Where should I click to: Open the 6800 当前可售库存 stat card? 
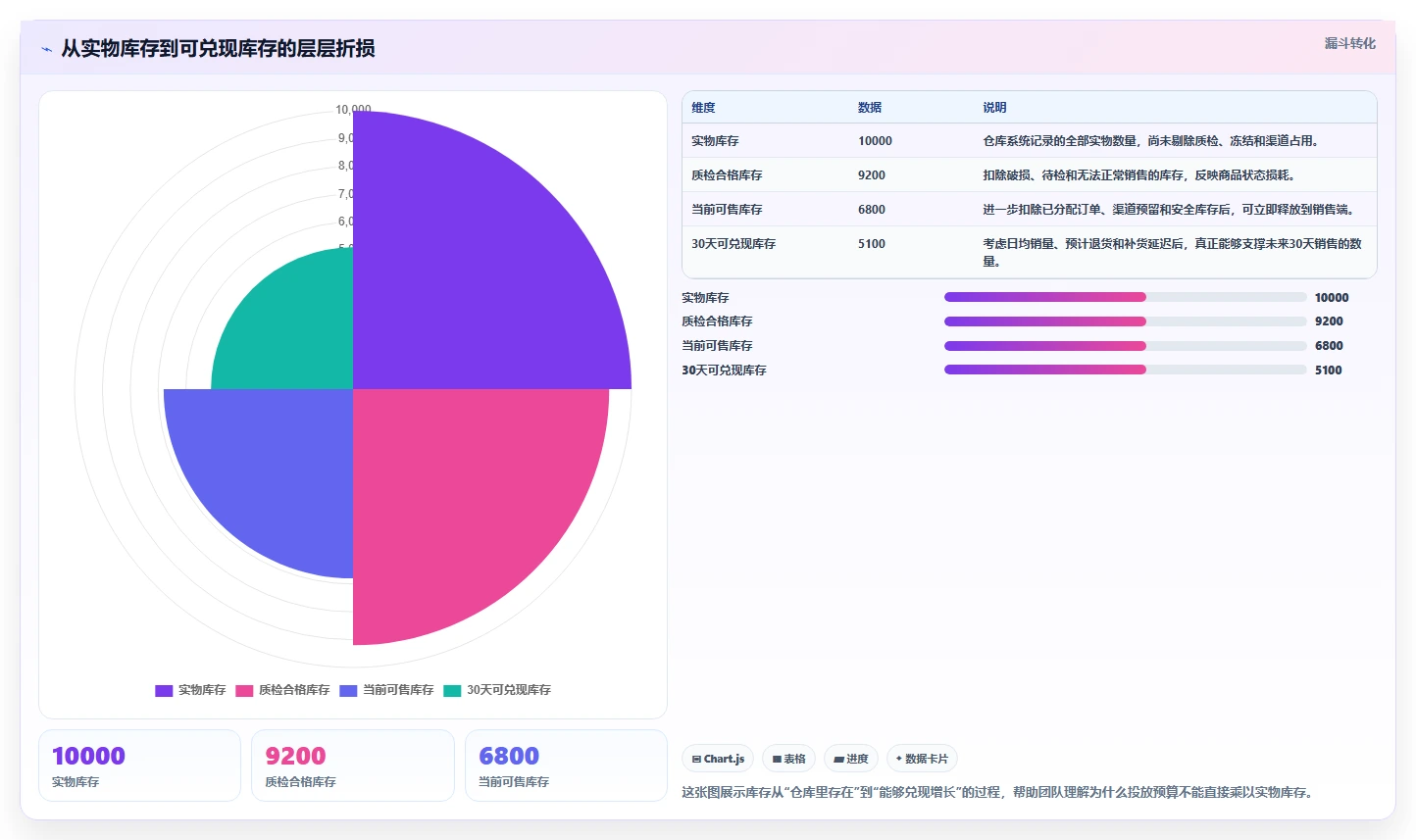click(566, 766)
